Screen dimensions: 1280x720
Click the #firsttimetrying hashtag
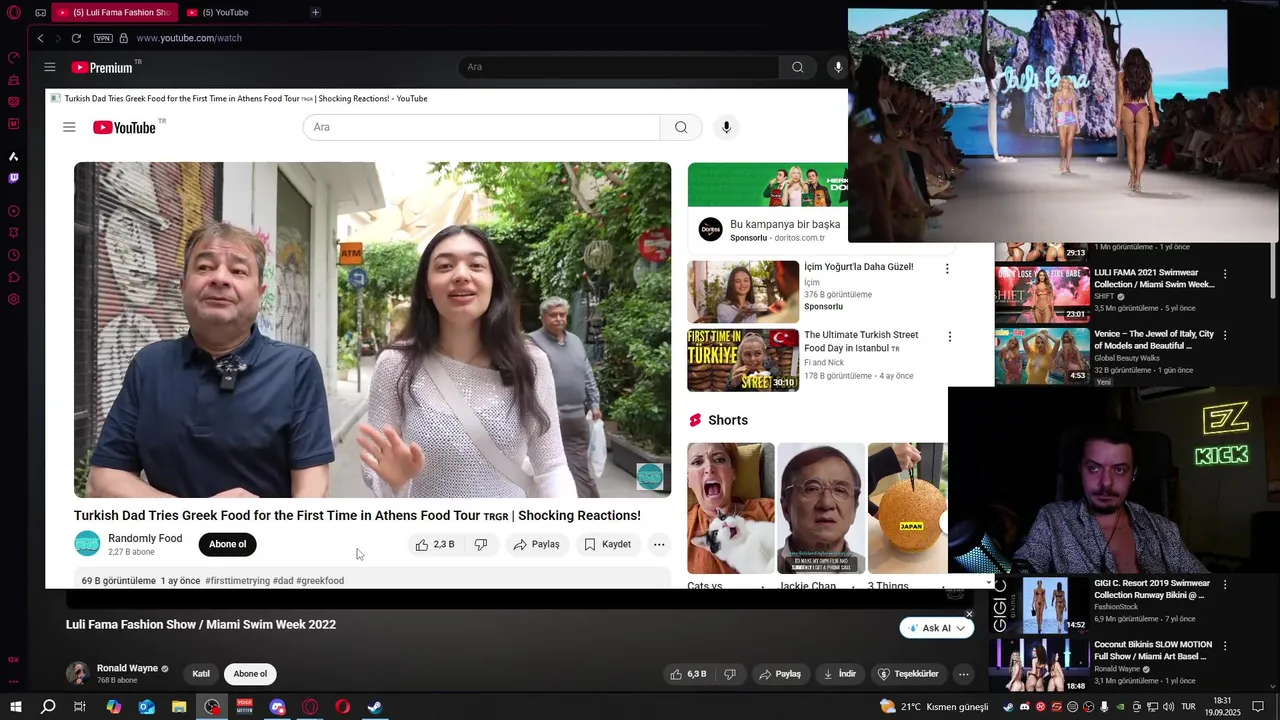pyautogui.click(x=237, y=580)
